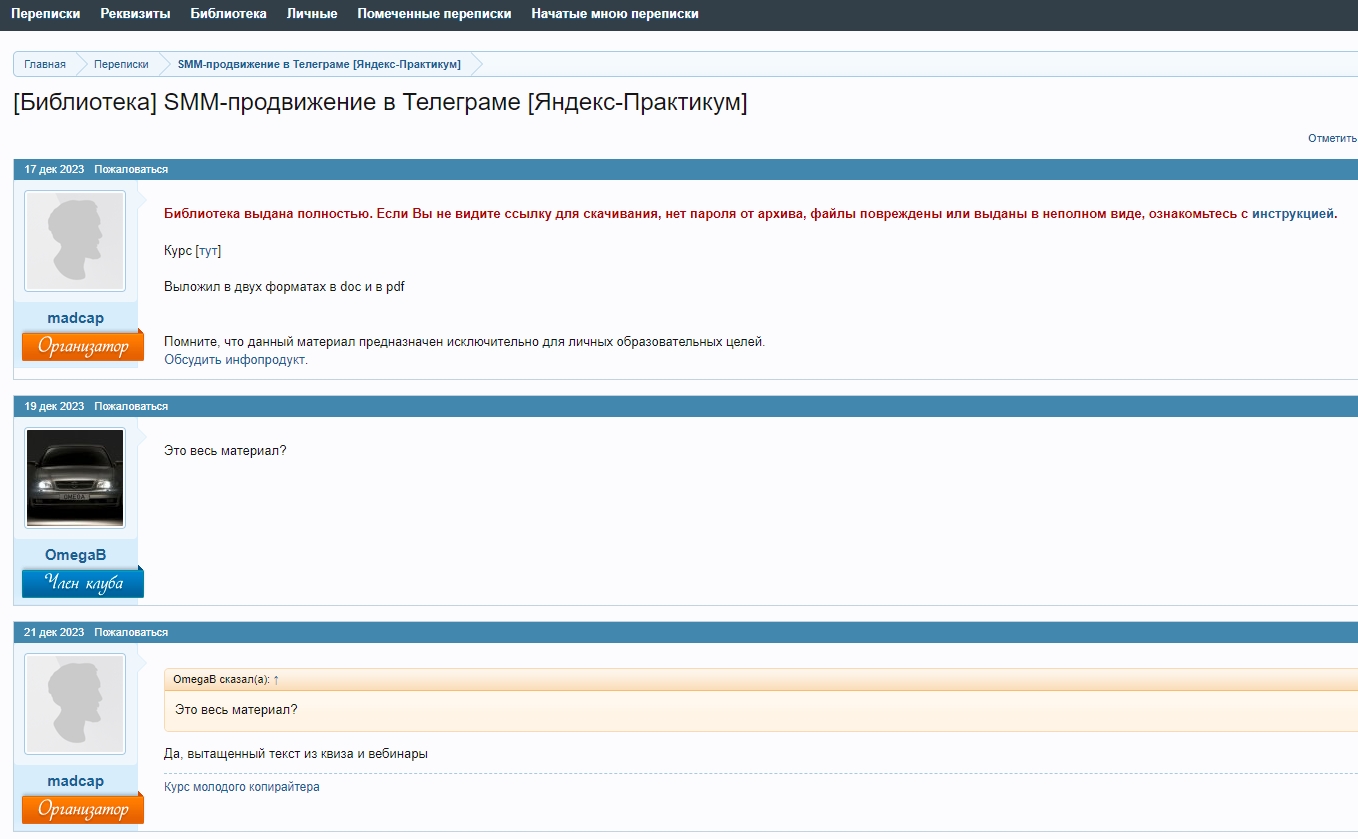Open the course тут download link
This screenshot has height=839, width=1358.
pyautogui.click(x=208, y=250)
